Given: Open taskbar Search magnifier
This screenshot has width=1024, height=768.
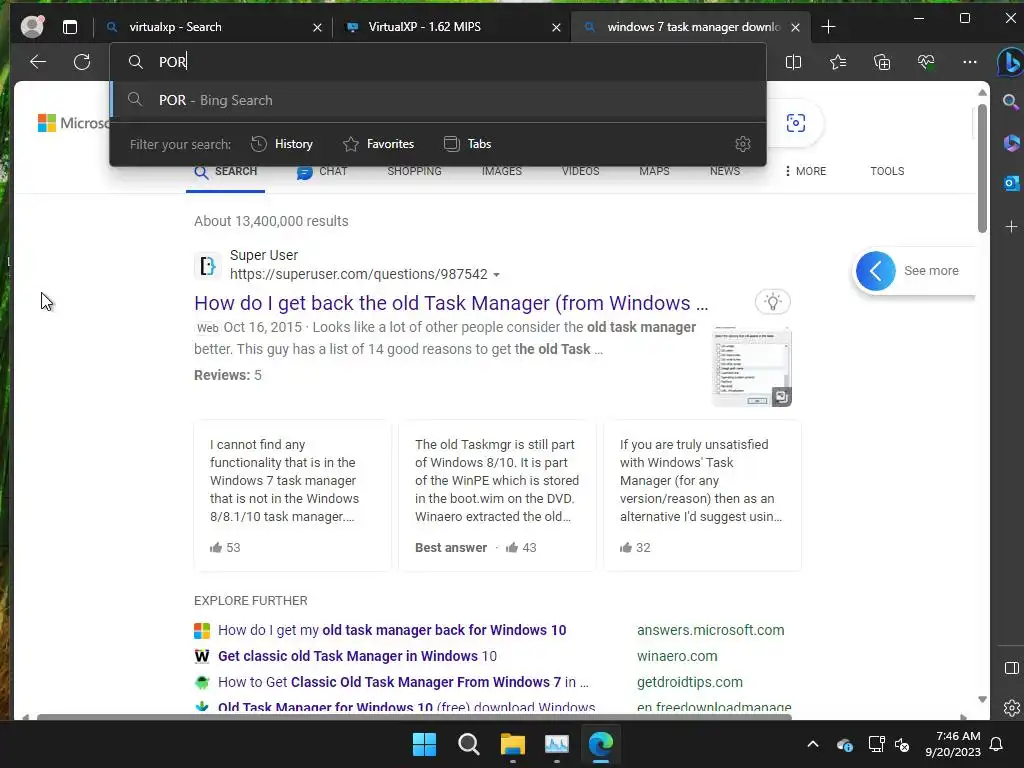Looking at the screenshot, I should click(x=468, y=744).
